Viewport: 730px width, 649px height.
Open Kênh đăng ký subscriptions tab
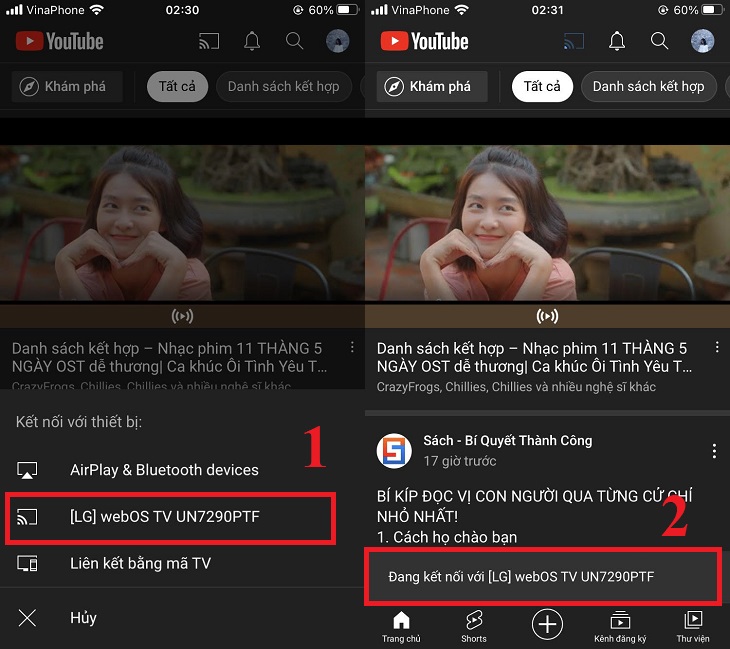(x=620, y=626)
